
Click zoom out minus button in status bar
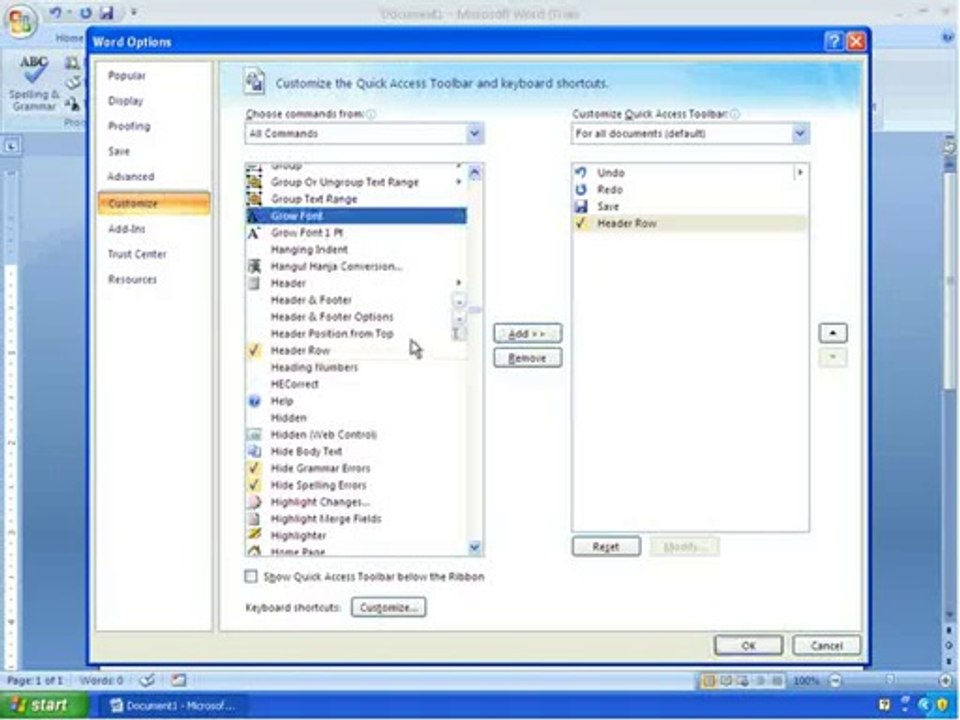(x=834, y=681)
